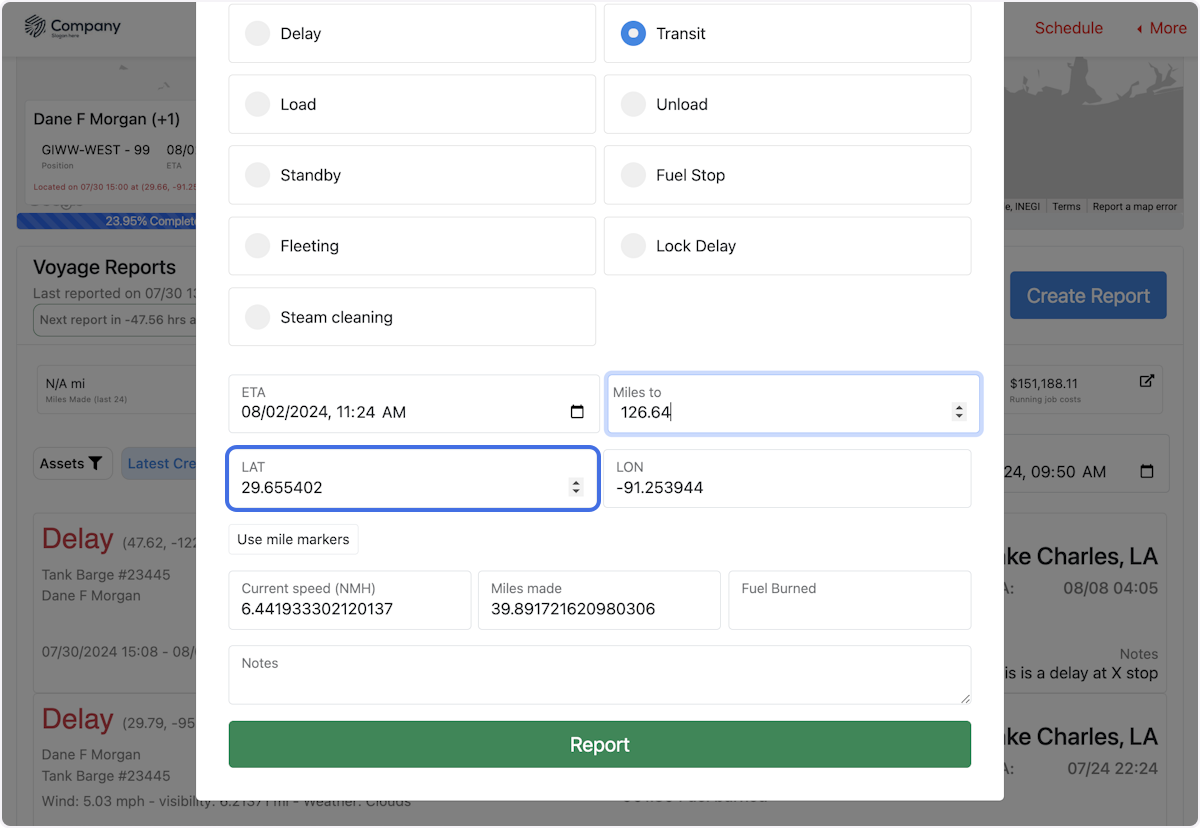
Task: Increment the Miles to value
Action: (x=959, y=406)
